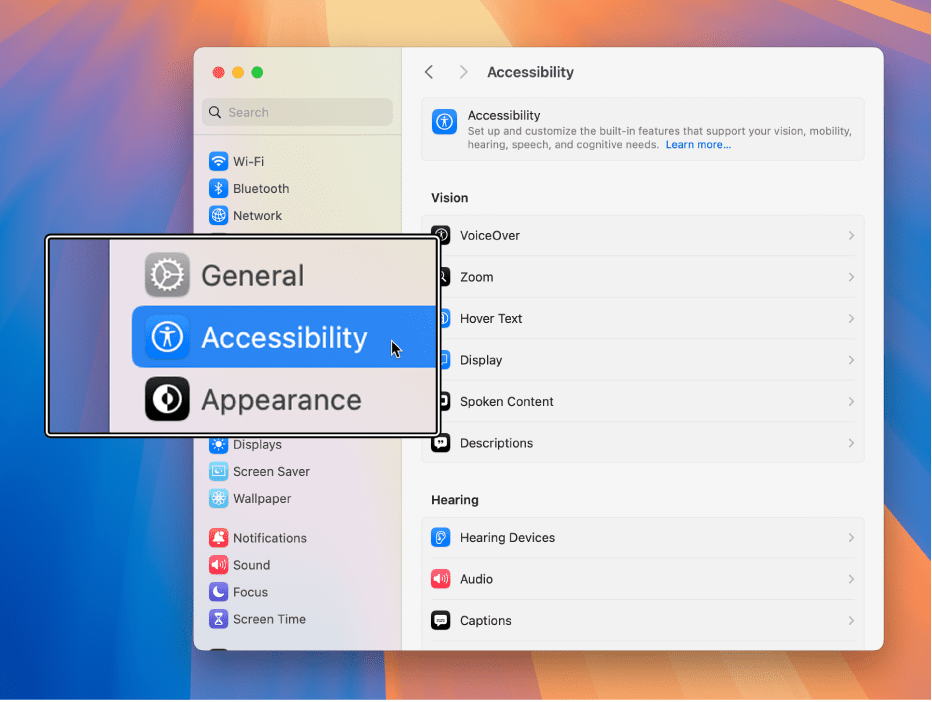
Task: Select the highlighted Accessibility sidebar item
Action: pyautogui.click(x=284, y=337)
